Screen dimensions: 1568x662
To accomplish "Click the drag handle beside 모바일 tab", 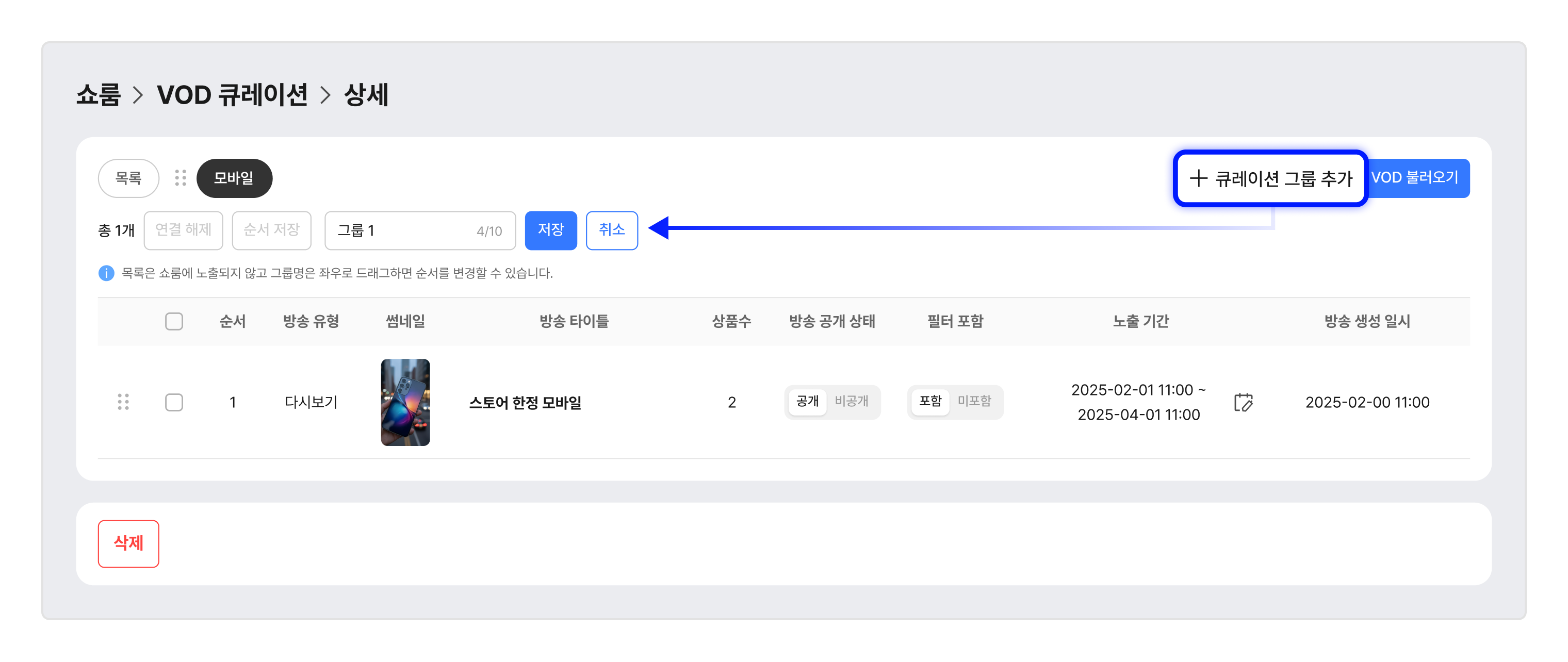I will (x=180, y=178).
